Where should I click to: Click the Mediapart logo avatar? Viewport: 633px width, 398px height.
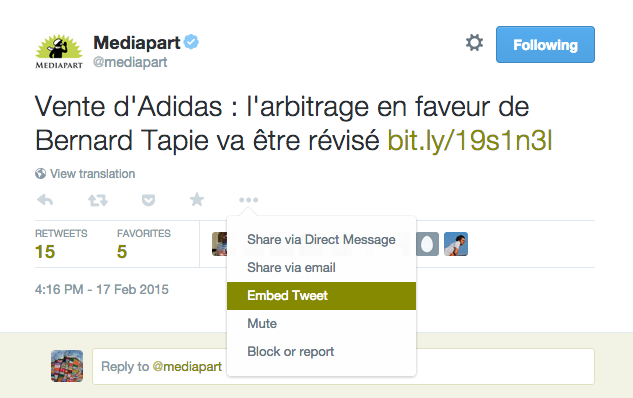click(x=59, y=51)
